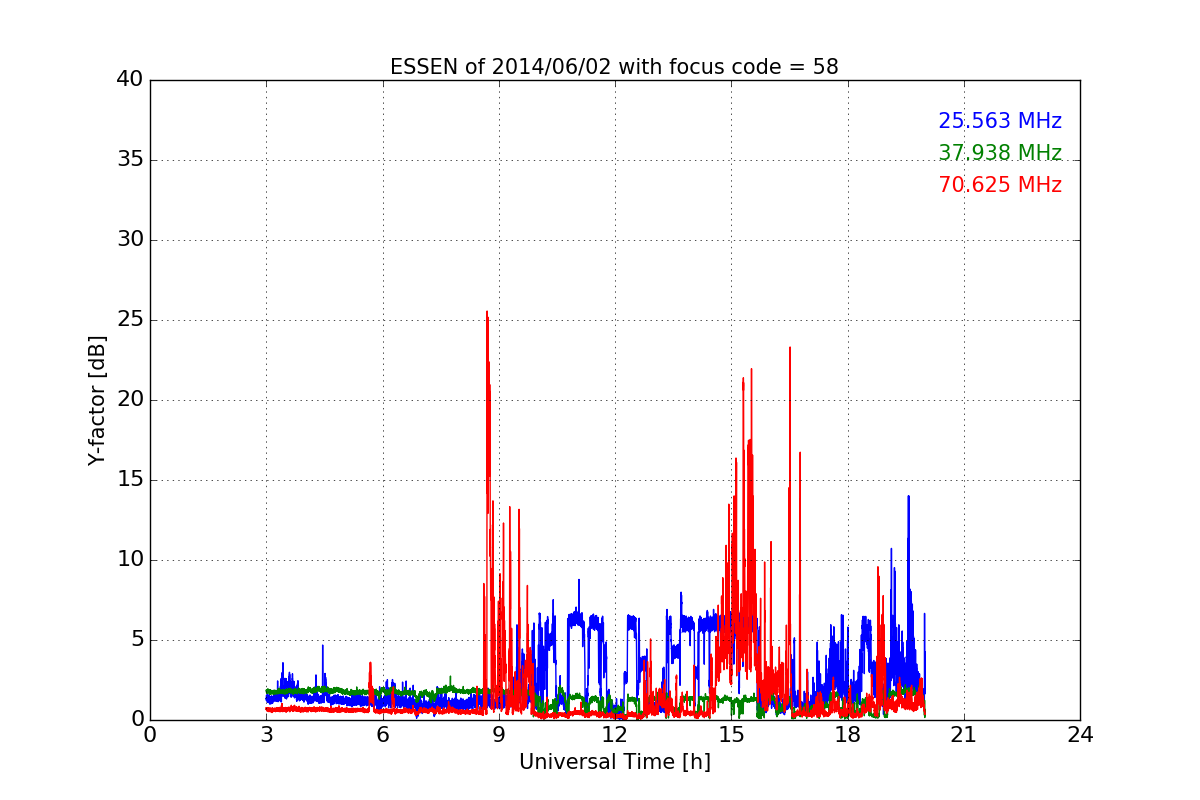Click y-axis tick label 35
The image size is (1200, 800).
click(x=130, y=159)
